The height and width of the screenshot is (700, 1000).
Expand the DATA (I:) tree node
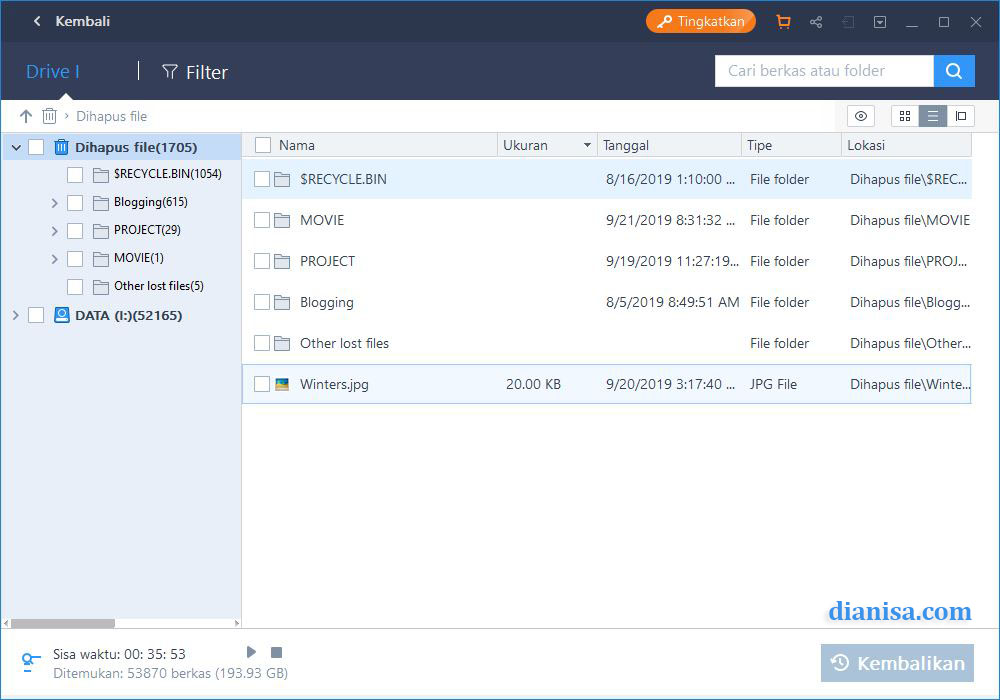pos(15,316)
